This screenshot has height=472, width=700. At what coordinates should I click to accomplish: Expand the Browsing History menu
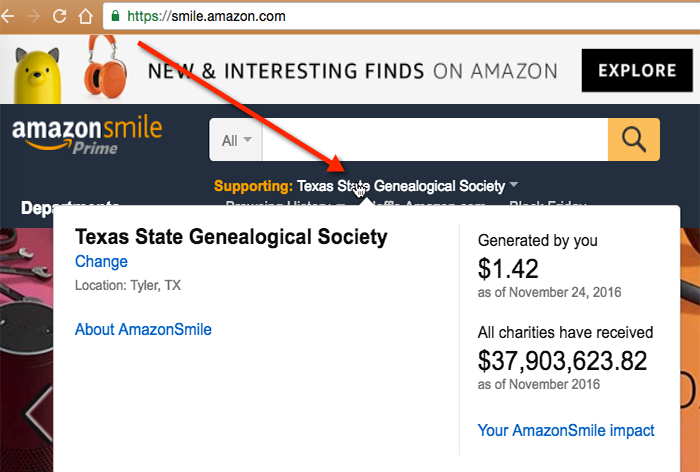(x=285, y=207)
